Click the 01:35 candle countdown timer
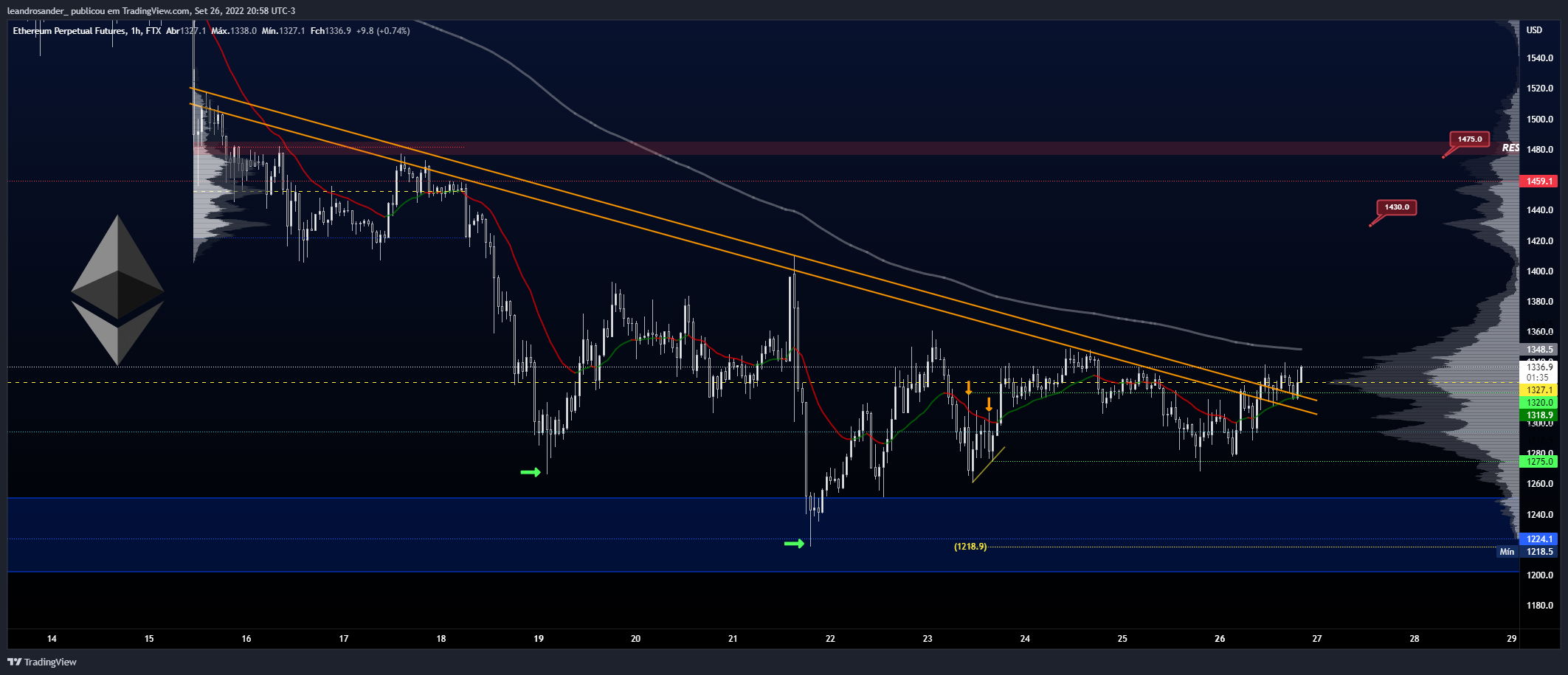This screenshot has width=1568, height=675. [1538, 378]
